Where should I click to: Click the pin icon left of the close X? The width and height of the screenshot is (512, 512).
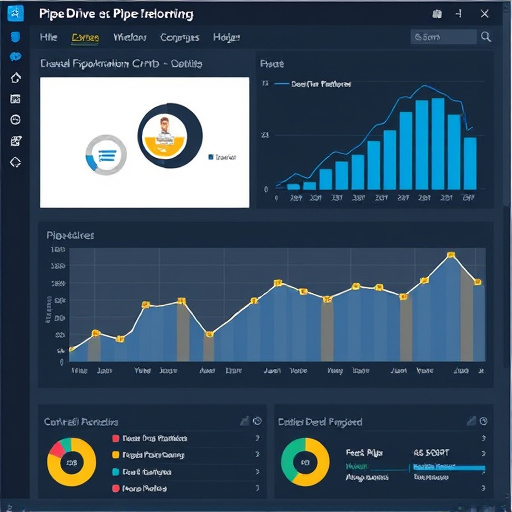tap(459, 14)
